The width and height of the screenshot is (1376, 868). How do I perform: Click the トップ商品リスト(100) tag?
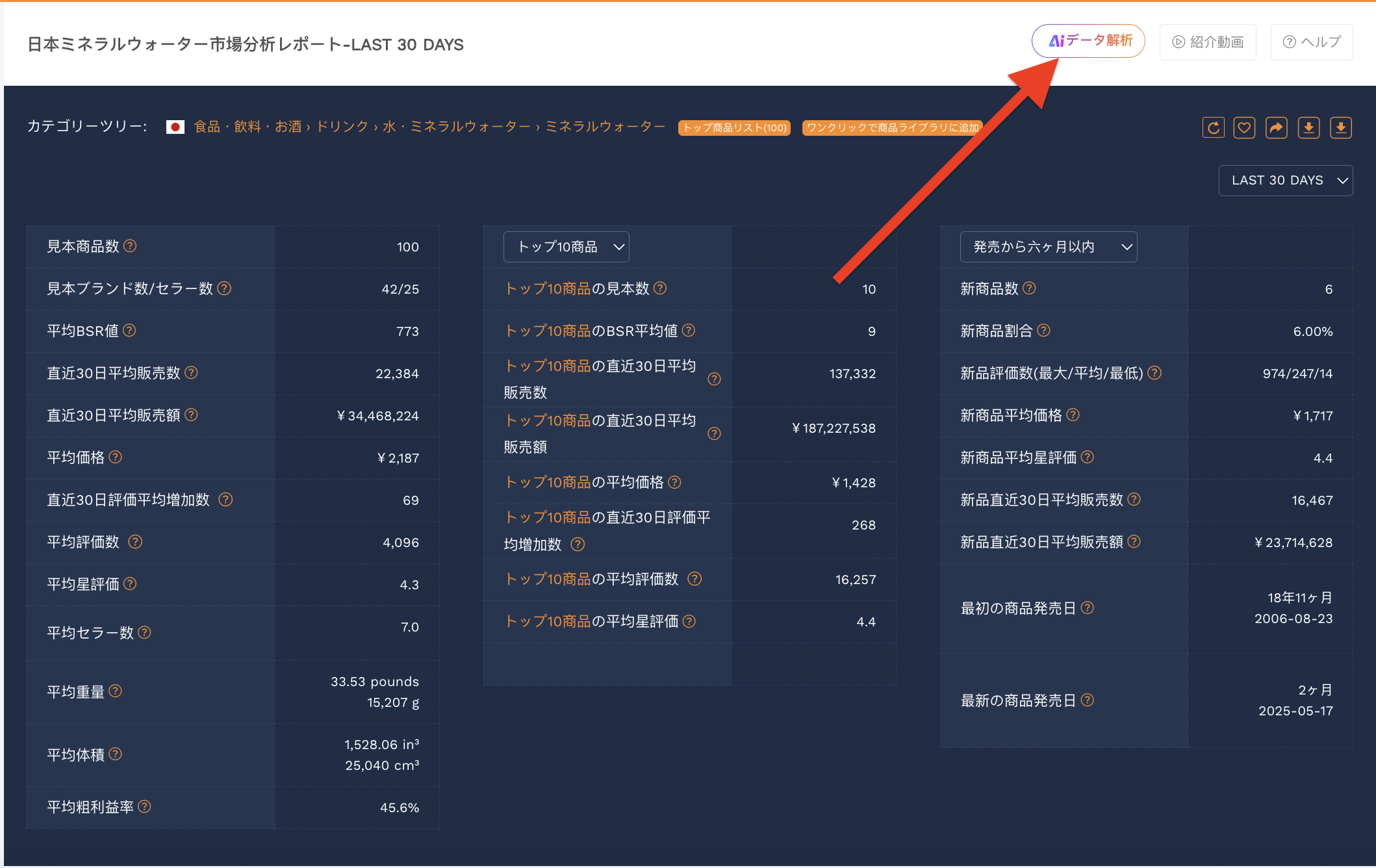(734, 128)
